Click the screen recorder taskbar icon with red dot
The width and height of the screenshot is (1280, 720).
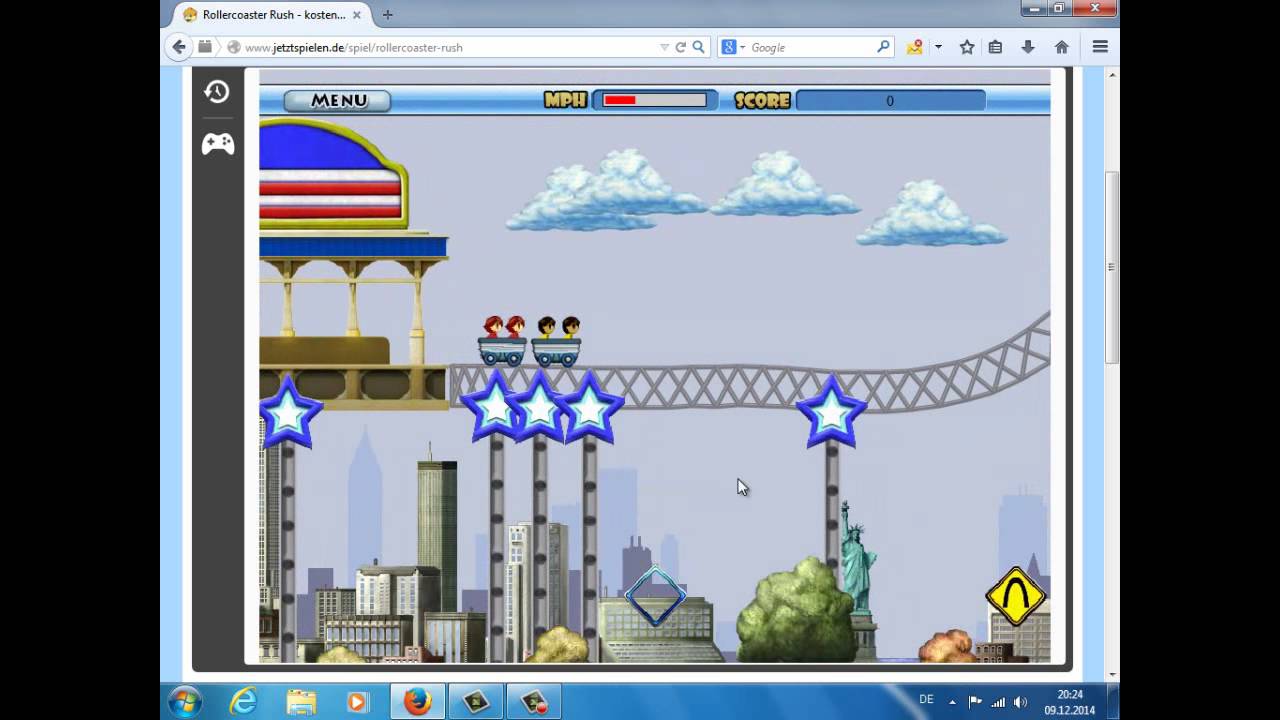click(x=533, y=702)
